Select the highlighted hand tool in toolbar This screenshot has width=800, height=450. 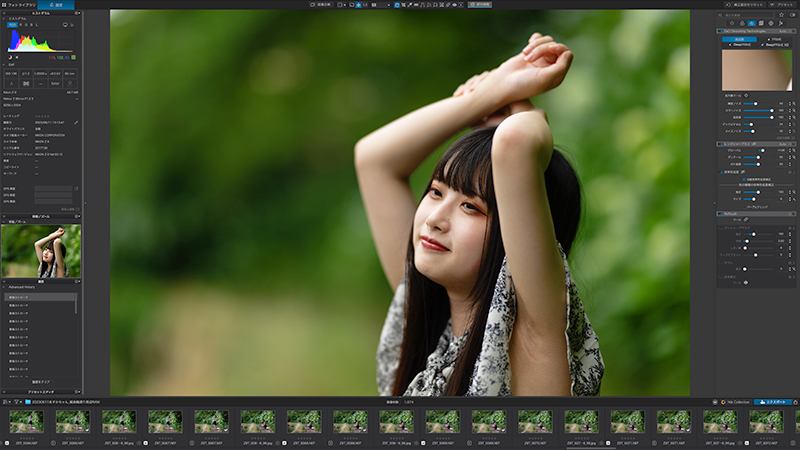[397, 5]
